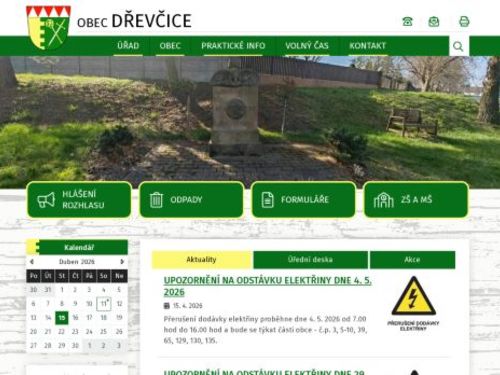Click the school building icon for ZŠ a MŠ

[383, 200]
